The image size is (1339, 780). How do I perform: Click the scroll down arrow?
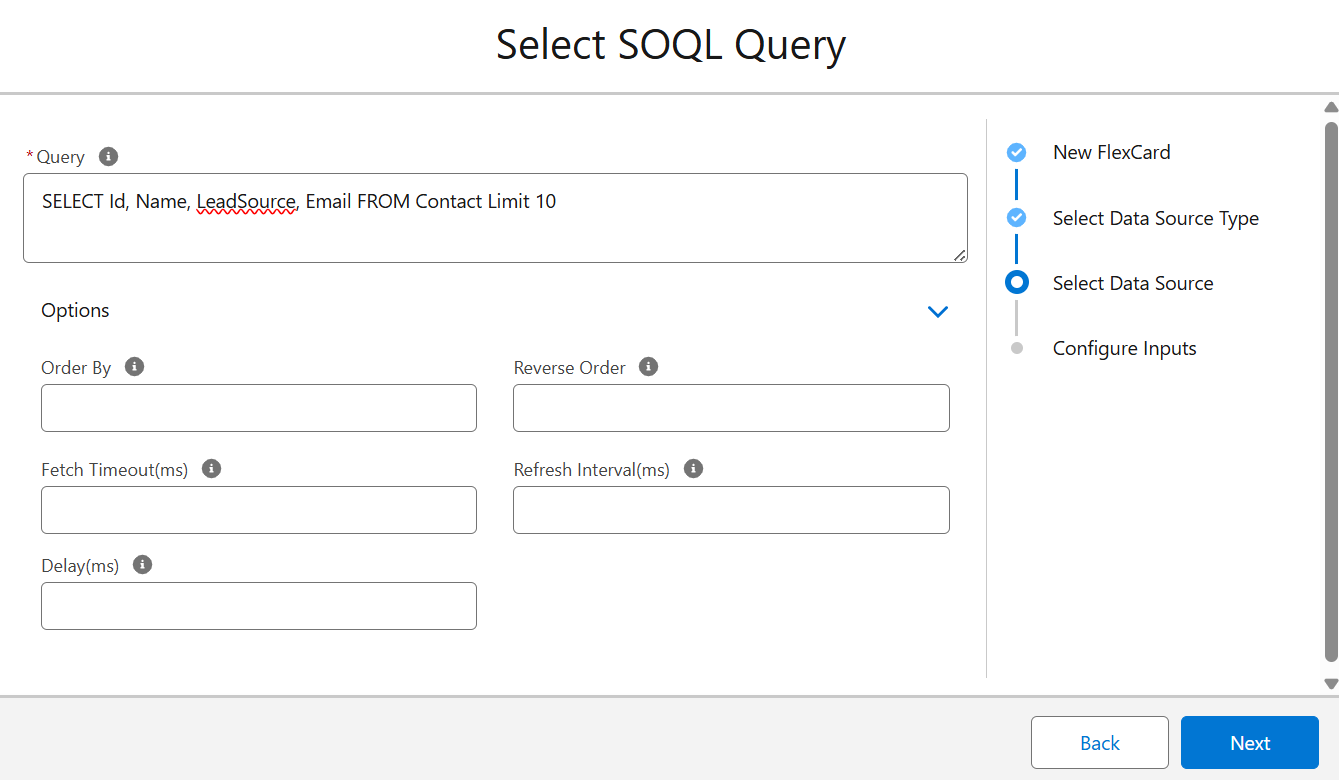[x=1330, y=684]
